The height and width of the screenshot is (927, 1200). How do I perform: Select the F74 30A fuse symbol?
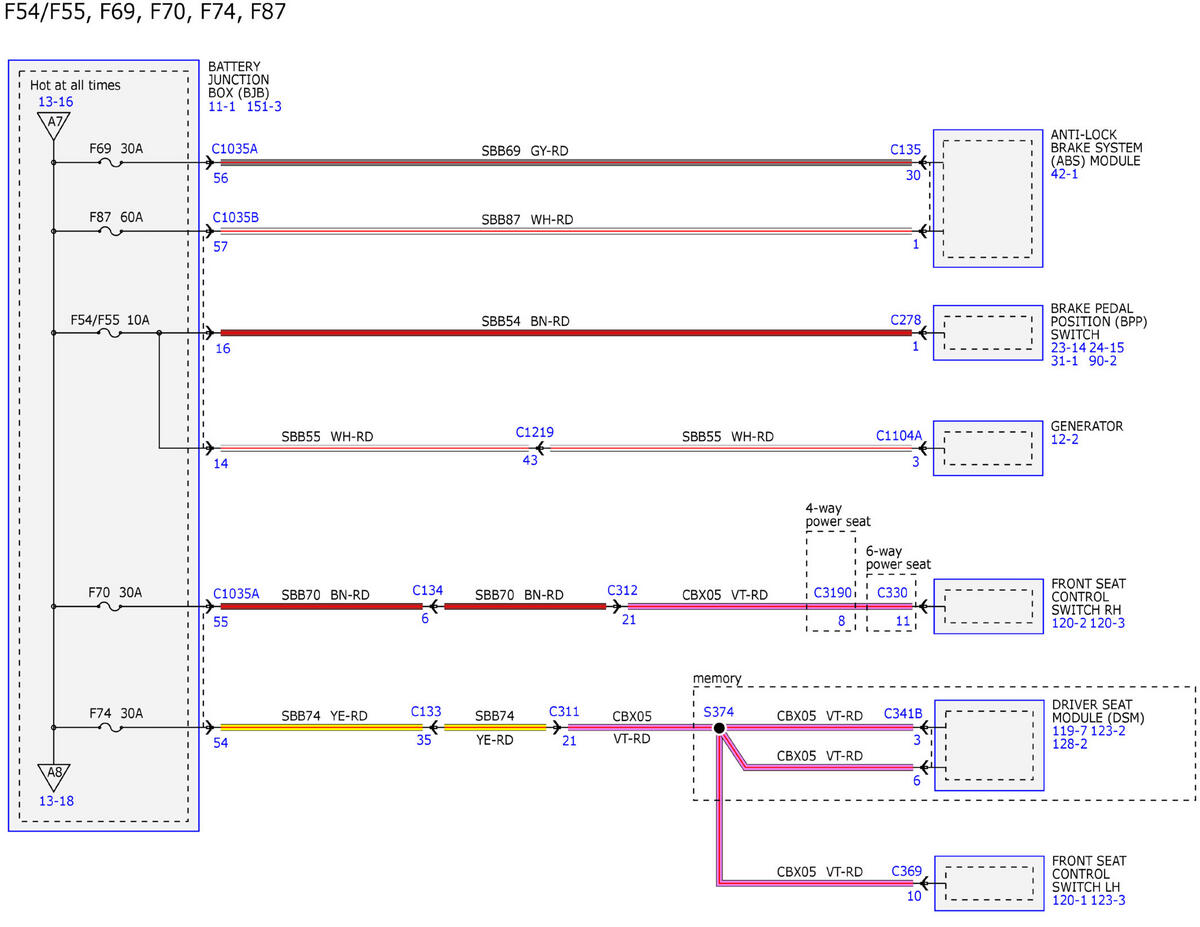[x=113, y=728]
